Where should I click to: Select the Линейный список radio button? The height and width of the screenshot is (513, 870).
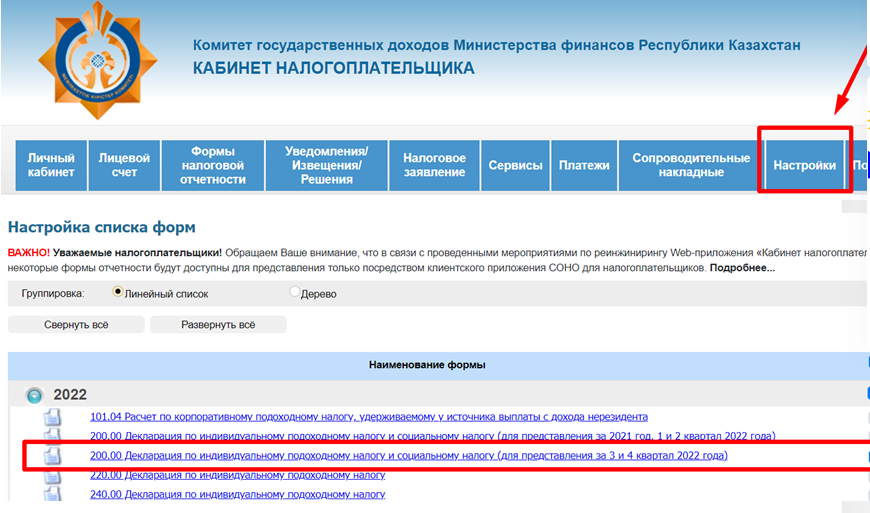(x=119, y=293)
